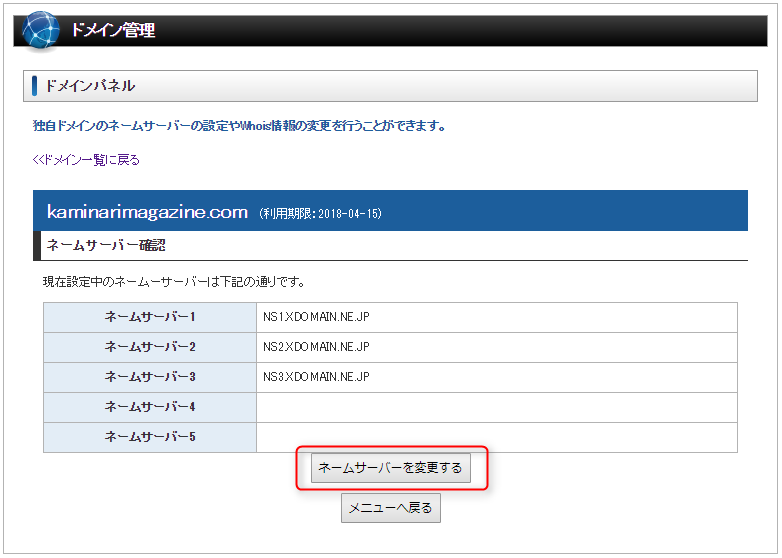This screenshot has width=782, height=558.
Task: Click the globe icon in the header
Action: [x=41, y=29]
